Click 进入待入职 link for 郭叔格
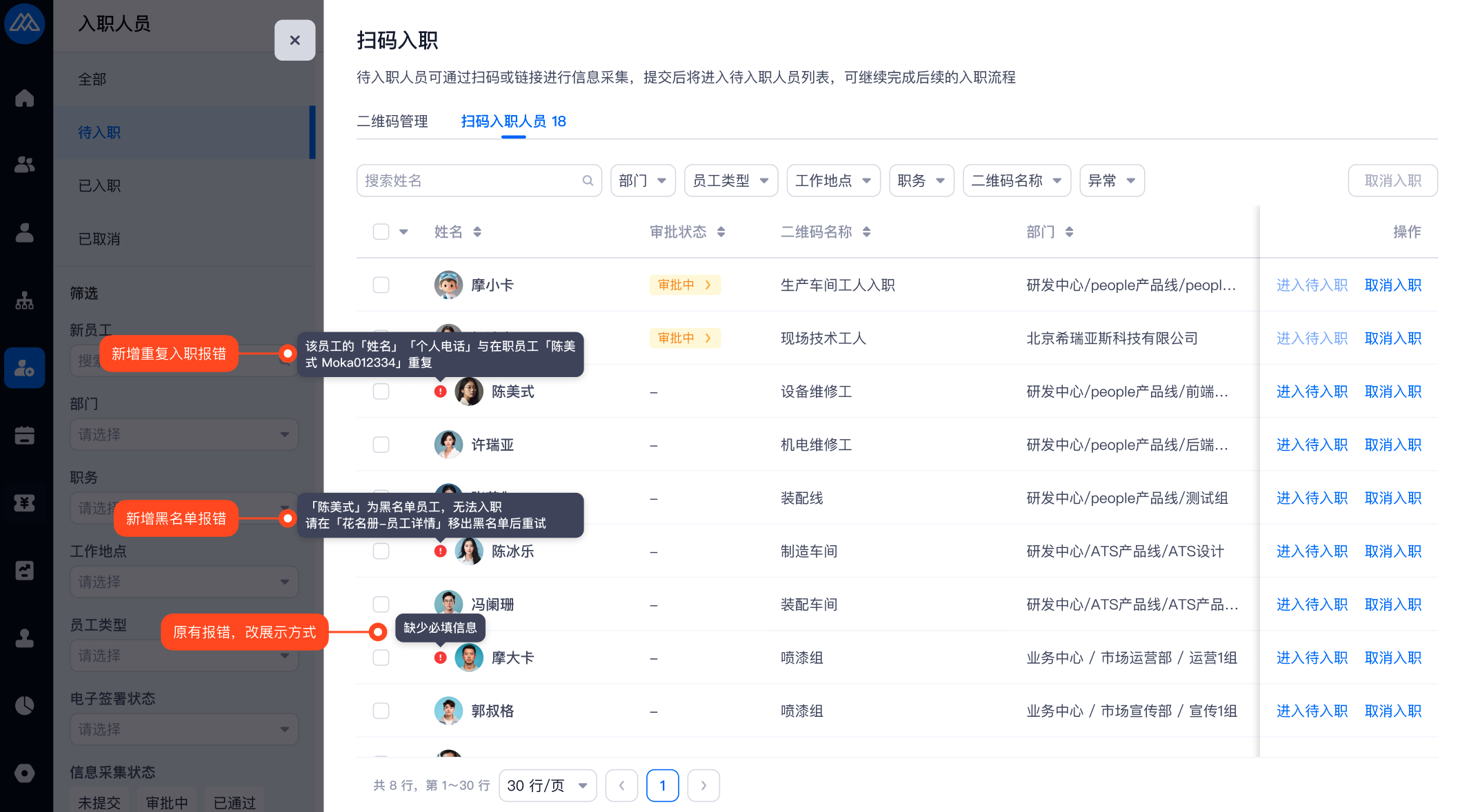The image size is (1469, 812). pos(1311,711)
